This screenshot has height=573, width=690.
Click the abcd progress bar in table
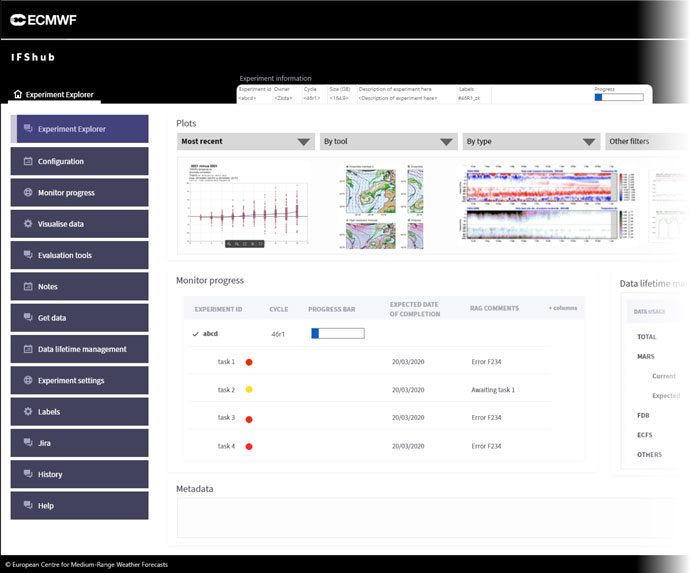click(x=338, y=334)
